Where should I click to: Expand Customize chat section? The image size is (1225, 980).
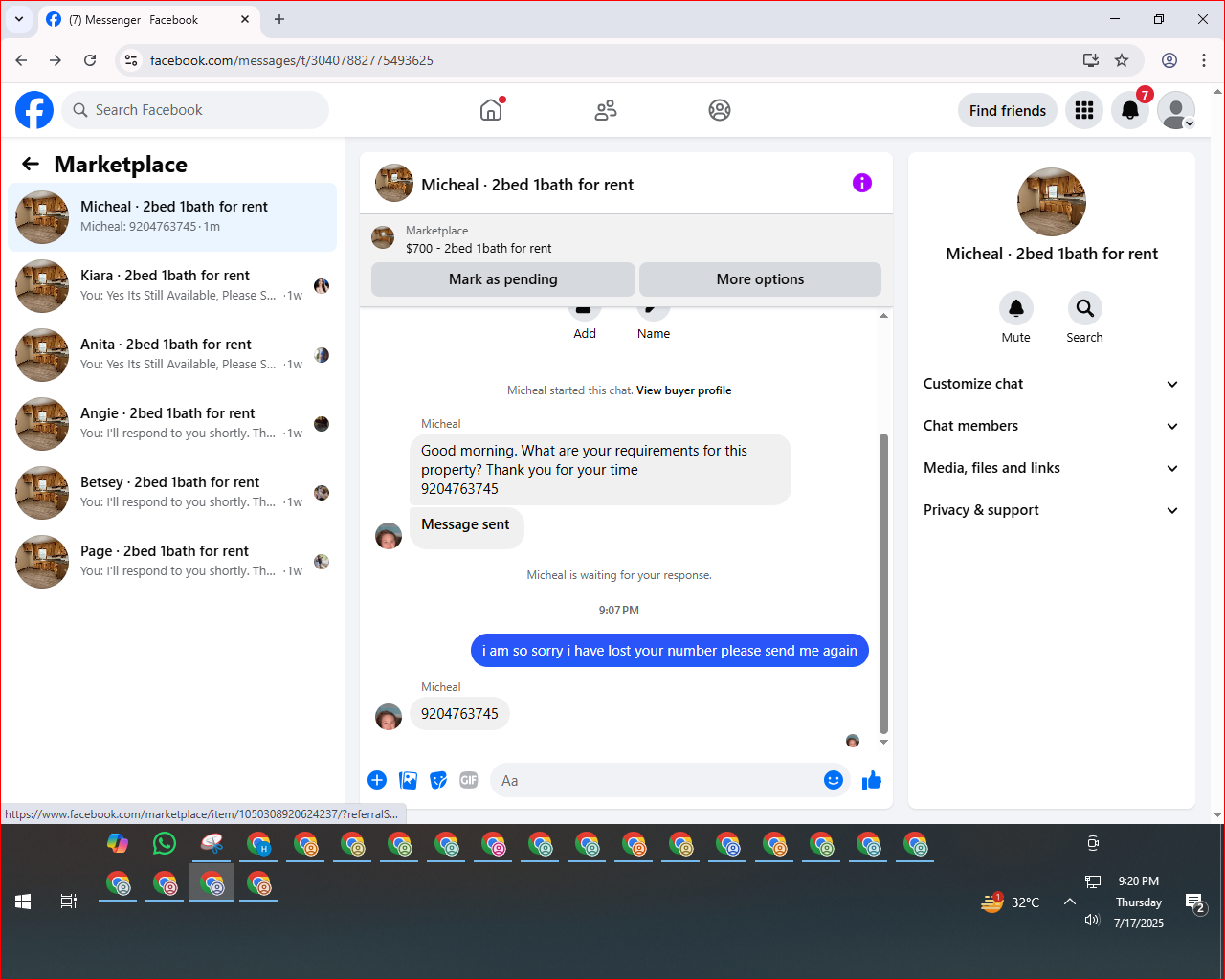point(1052,384)
